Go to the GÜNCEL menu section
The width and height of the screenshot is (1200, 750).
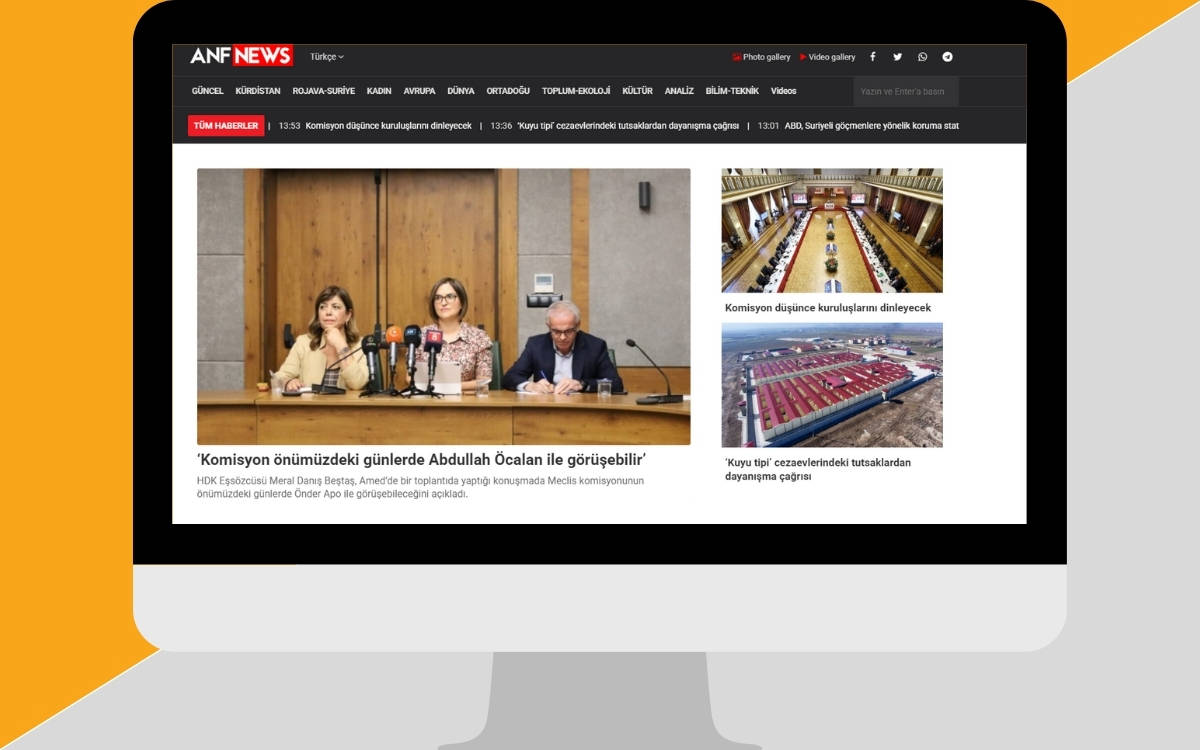click(x=207, y=91)
